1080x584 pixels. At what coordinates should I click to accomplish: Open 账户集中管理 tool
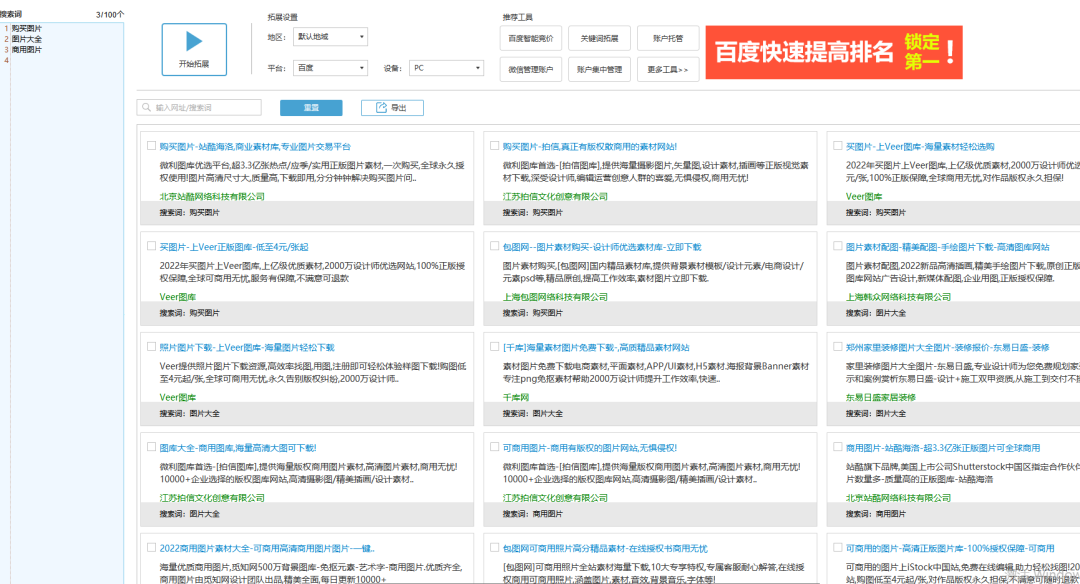coord(599,70)
